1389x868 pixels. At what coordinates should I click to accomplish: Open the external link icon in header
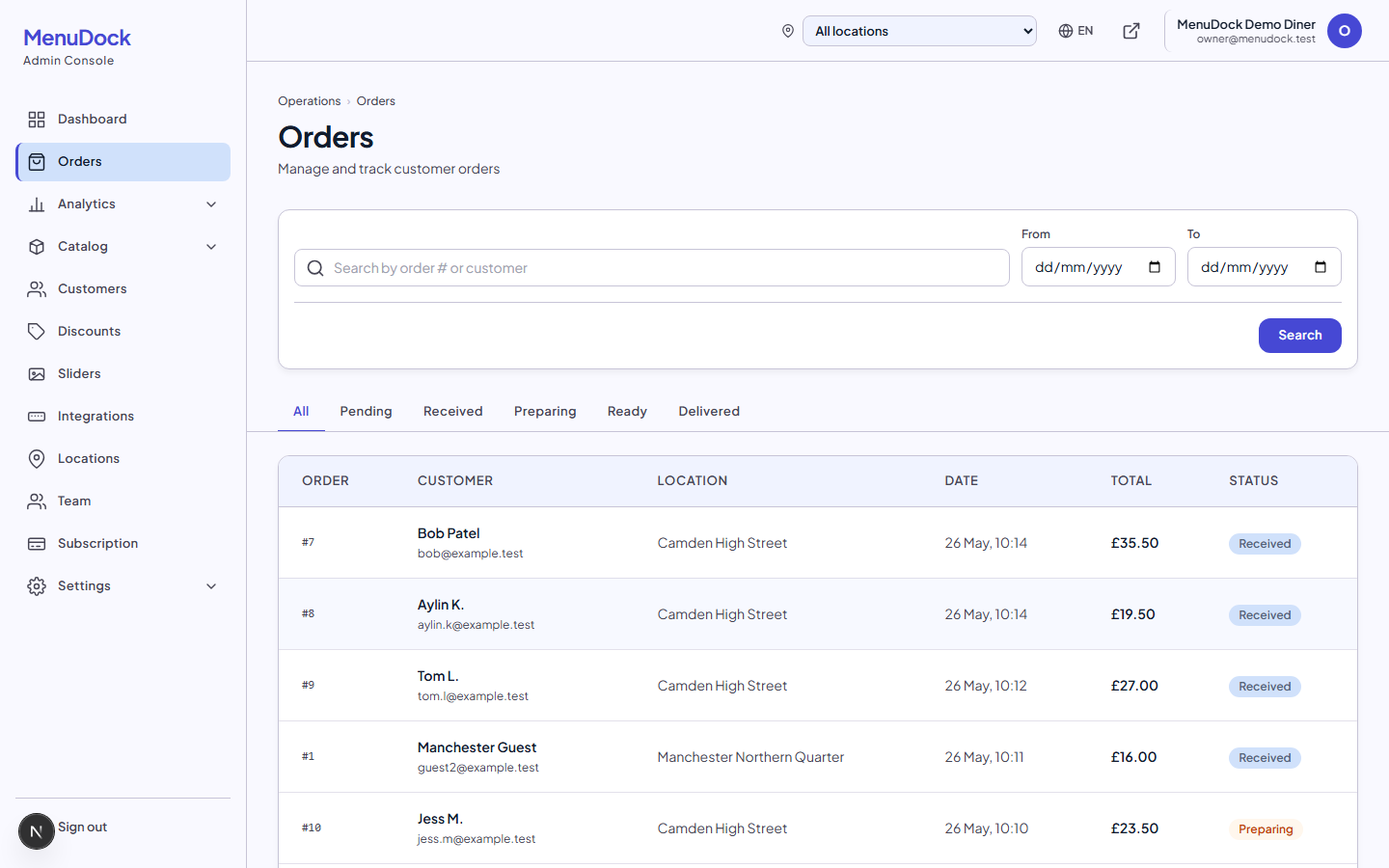[x=1131, y=31]
